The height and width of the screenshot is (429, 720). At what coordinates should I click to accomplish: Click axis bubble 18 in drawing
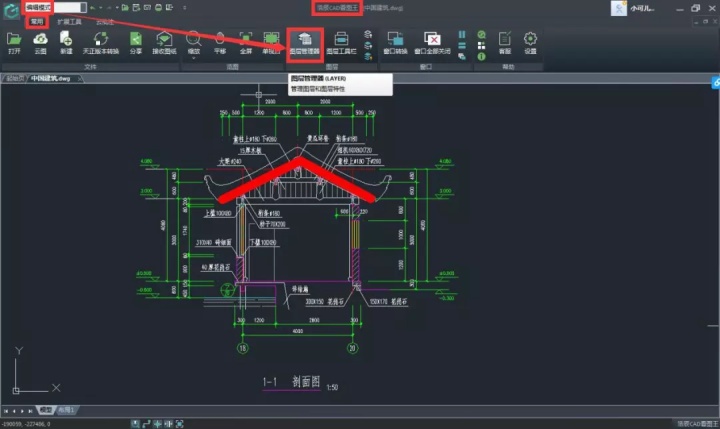click(x=242, y=348)
